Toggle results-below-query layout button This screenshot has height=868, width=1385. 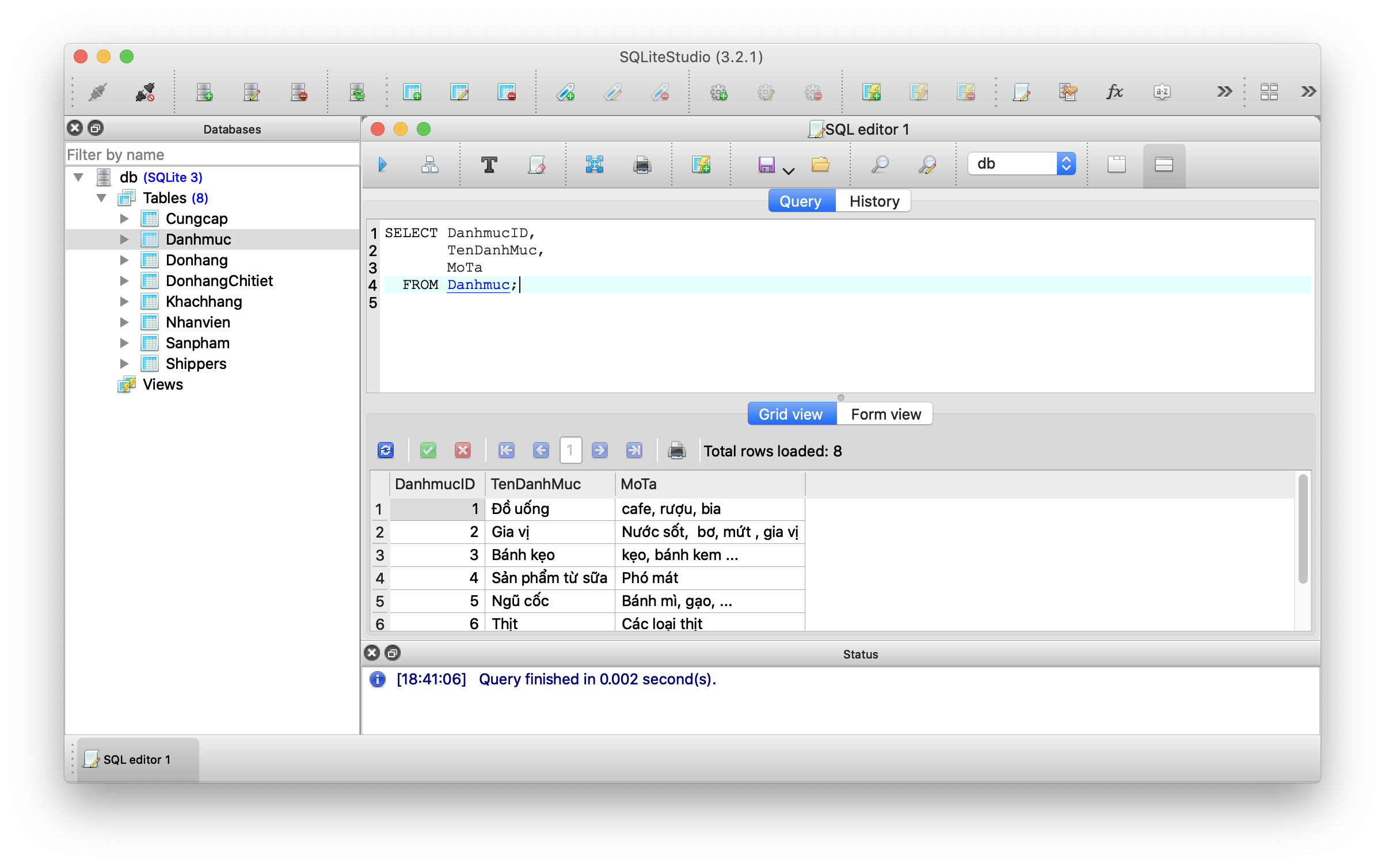point(1163,165)
